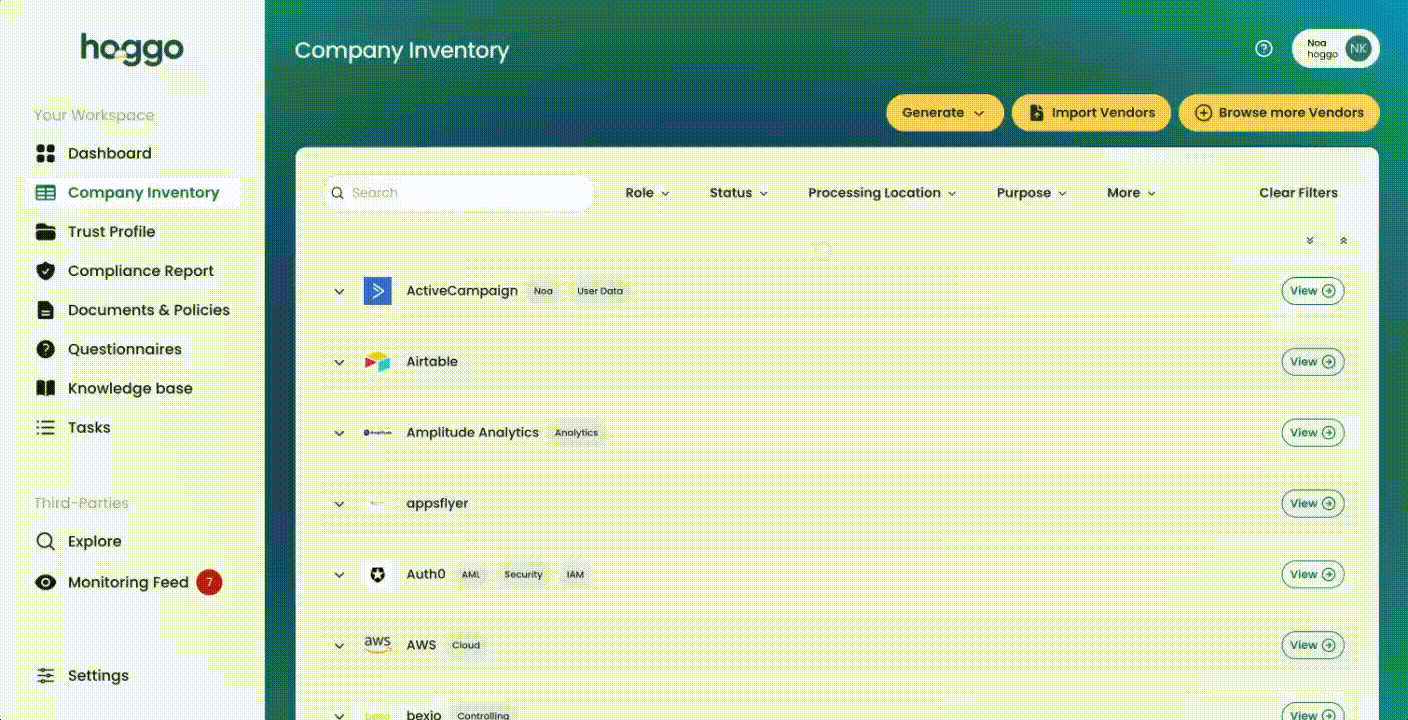The height and width of the screenshot is (720, 1408).
Task: Open the Generate dropdown button
Action: pos(943,113)
